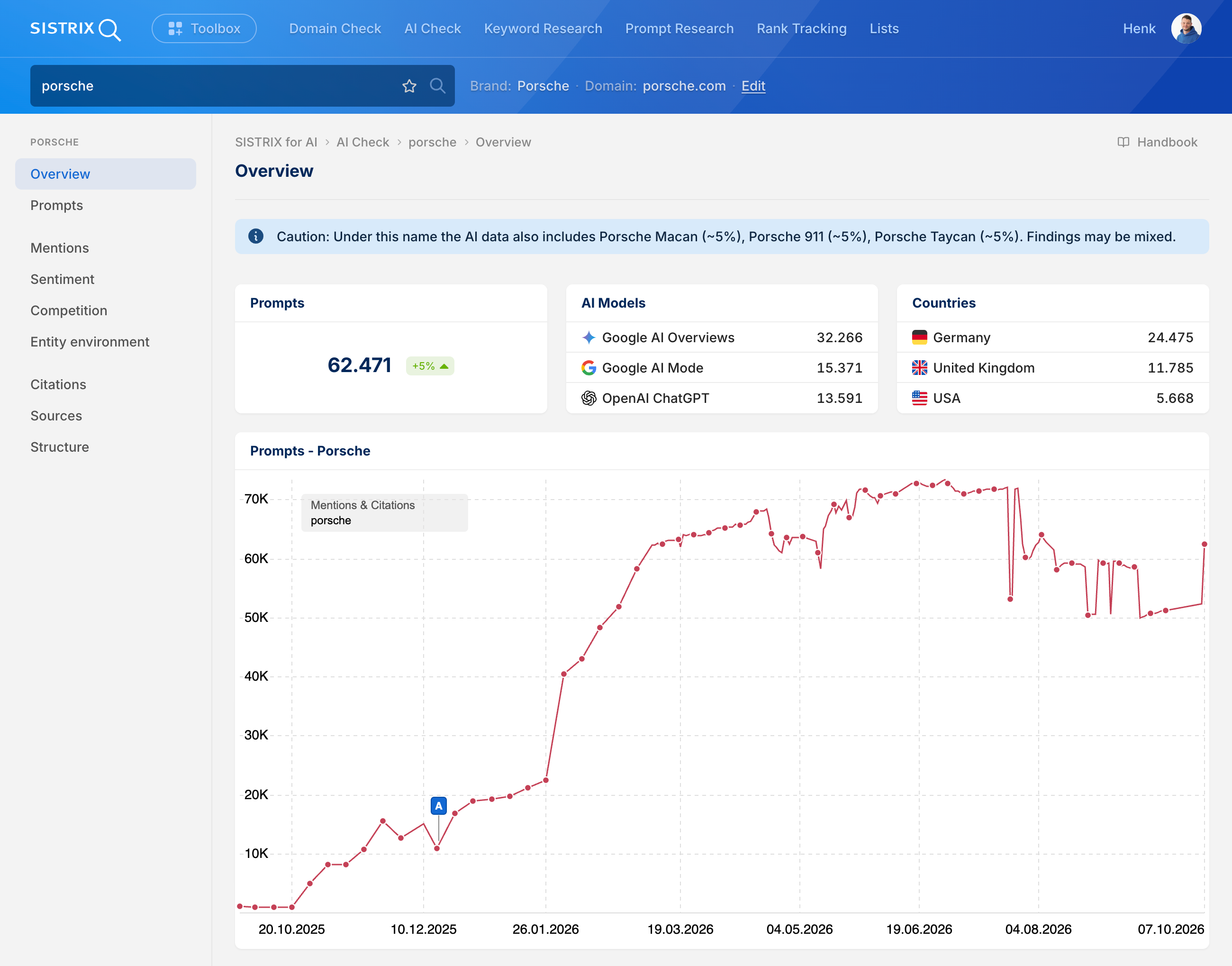This screenshot has height=966, width=1232.
Task: Open the Toolbox menu button
Action: [x=204, y=28]
